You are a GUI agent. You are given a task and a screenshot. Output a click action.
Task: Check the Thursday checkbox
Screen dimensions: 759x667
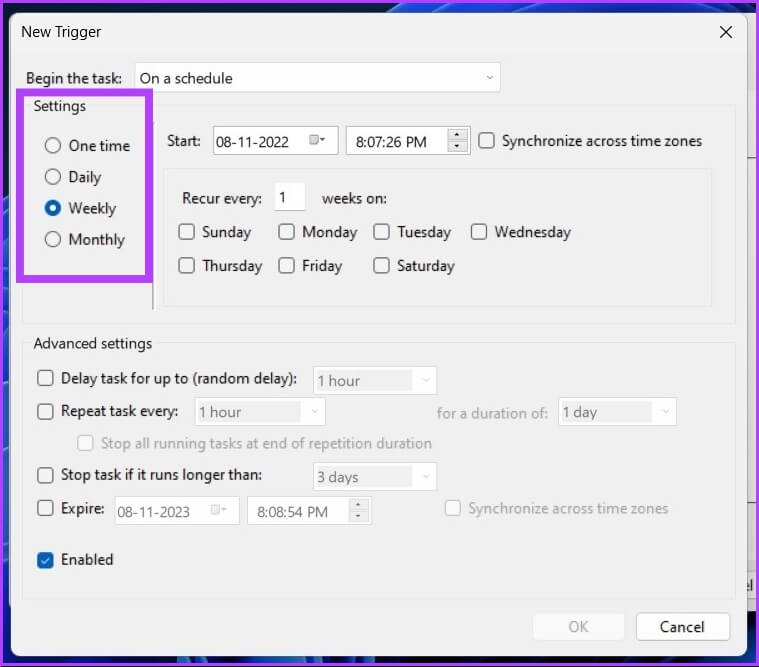coord(186,265)
